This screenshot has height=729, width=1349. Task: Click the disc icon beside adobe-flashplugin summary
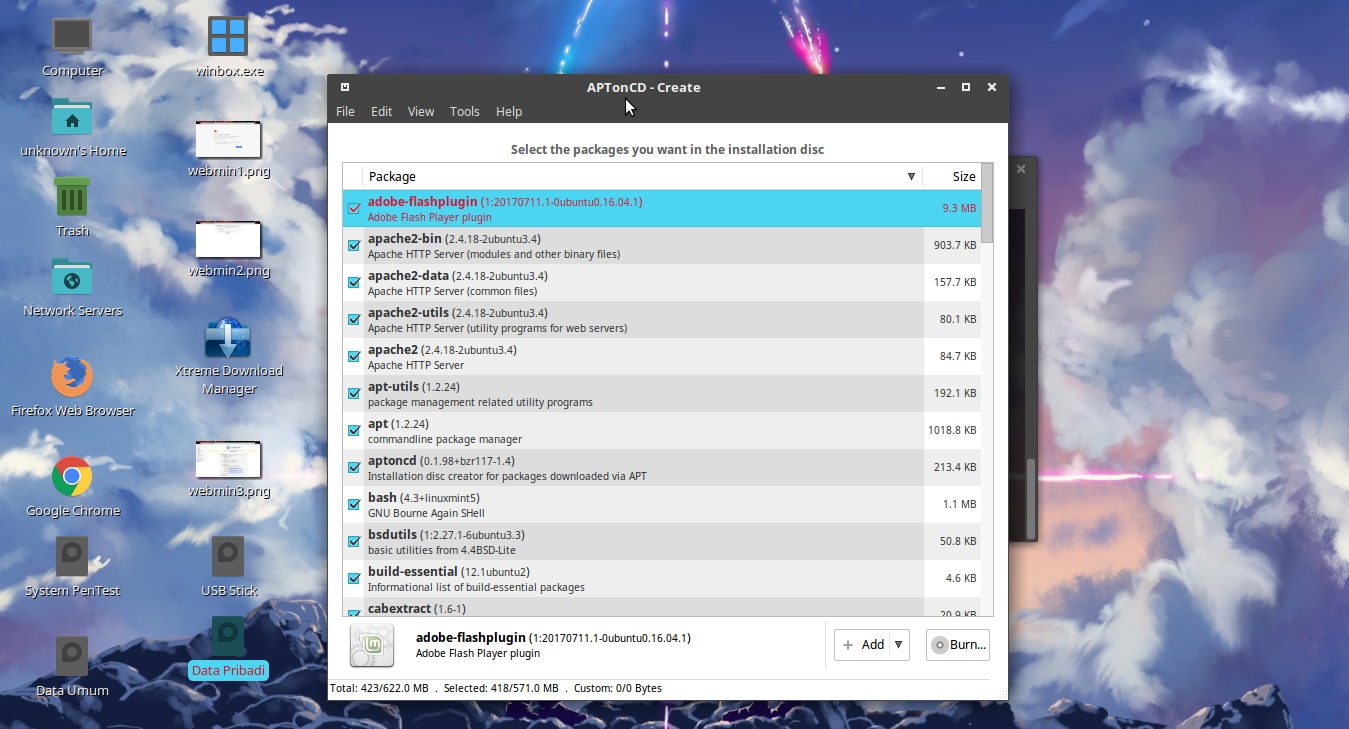pos(371,645)
